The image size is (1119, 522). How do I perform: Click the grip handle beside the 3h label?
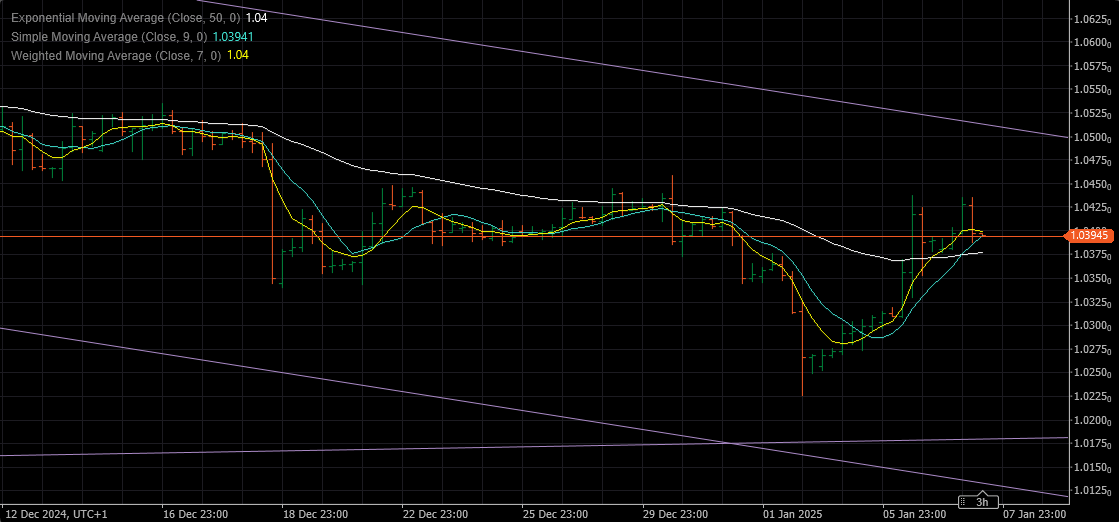963,501
